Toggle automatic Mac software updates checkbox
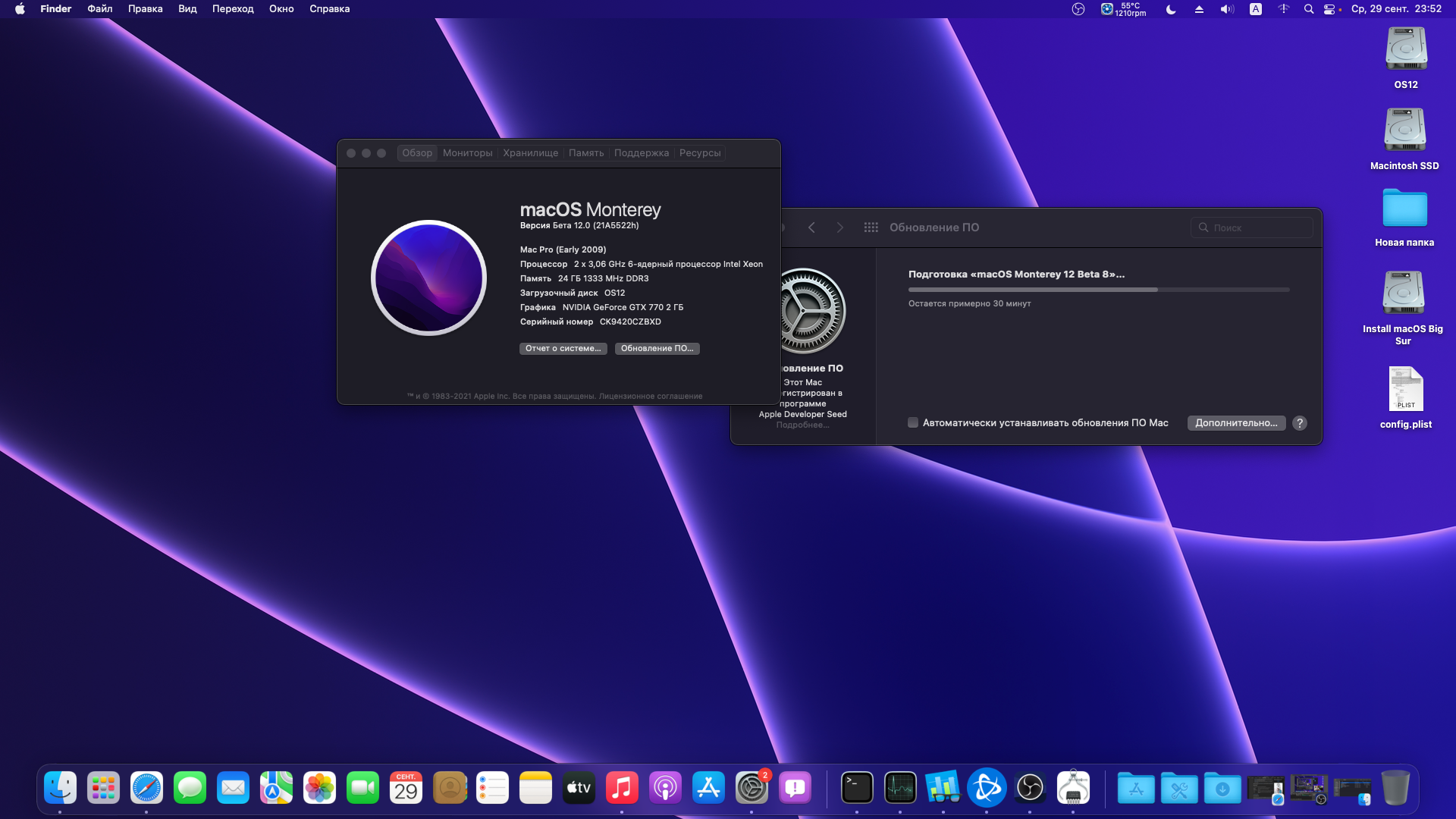This screenshot has height=819, width=1456. [x=913, y=423]
